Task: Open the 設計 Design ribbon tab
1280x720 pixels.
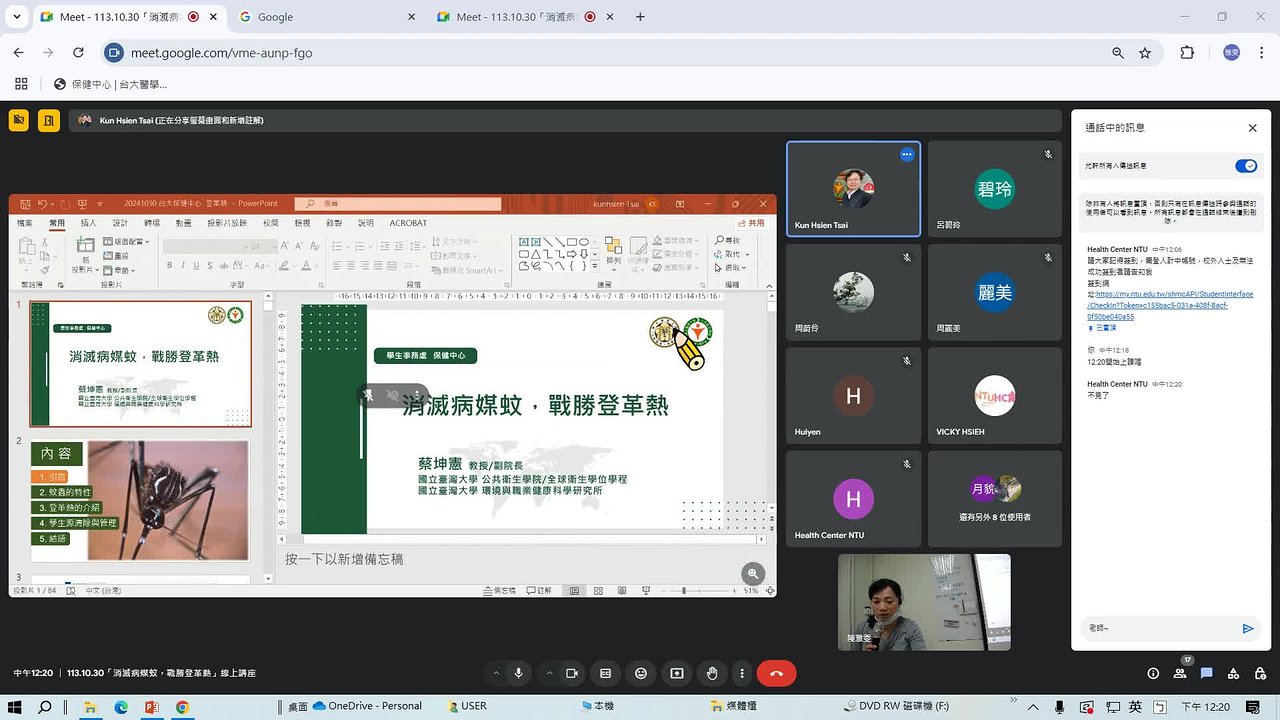Action: [120, 223]
